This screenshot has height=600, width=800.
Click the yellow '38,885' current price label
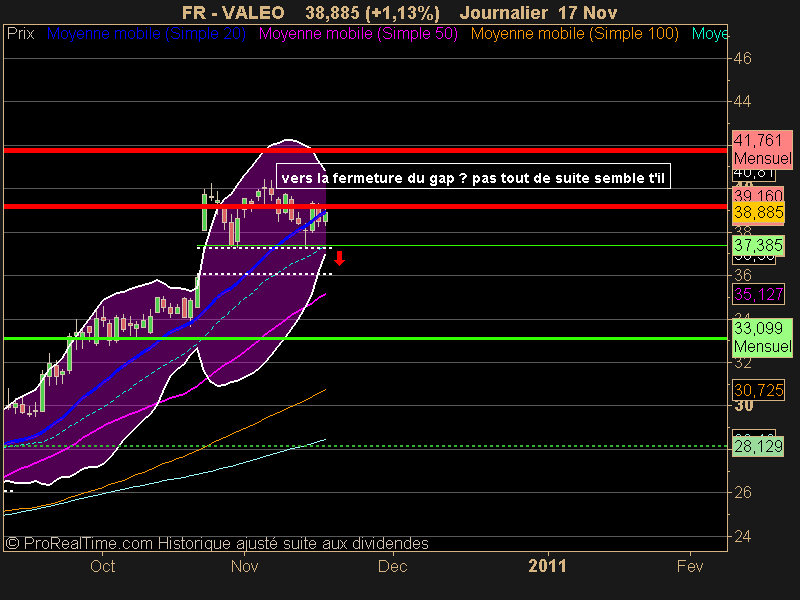pyautogui.click(x=758, y=212)
